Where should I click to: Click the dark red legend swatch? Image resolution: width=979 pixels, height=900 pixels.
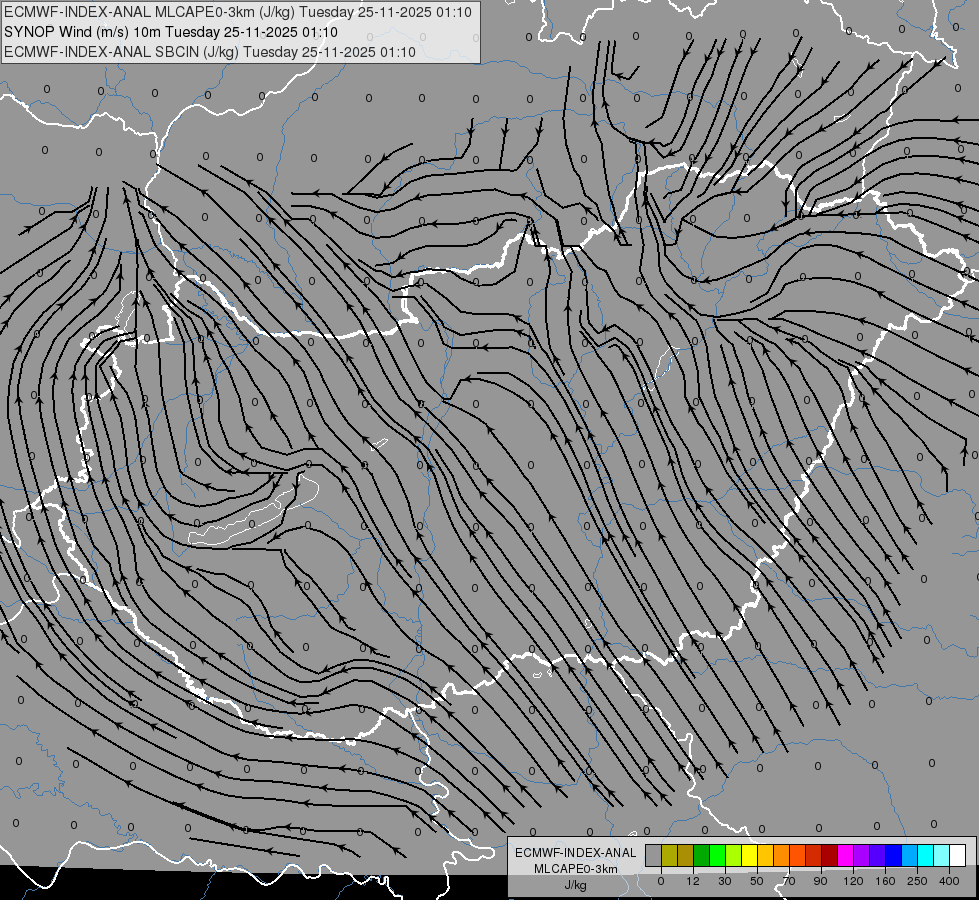tap(830, 856)
